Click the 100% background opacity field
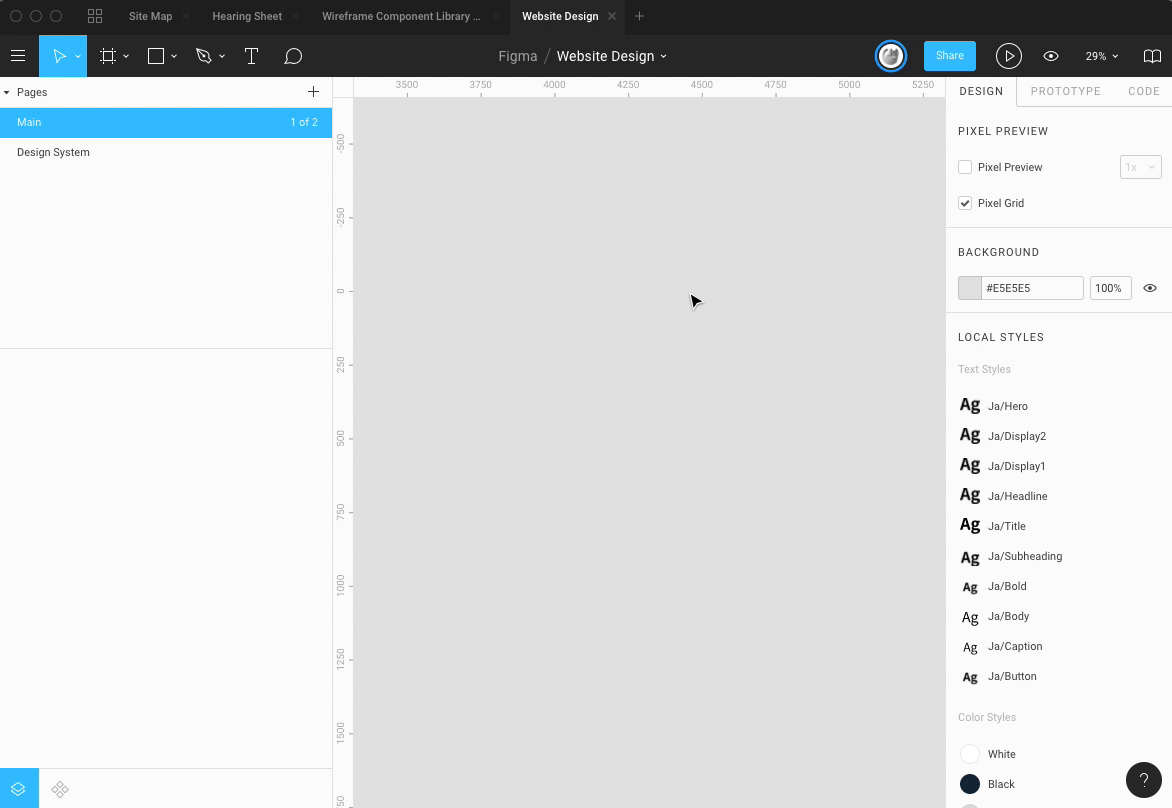 [1110, 288]
